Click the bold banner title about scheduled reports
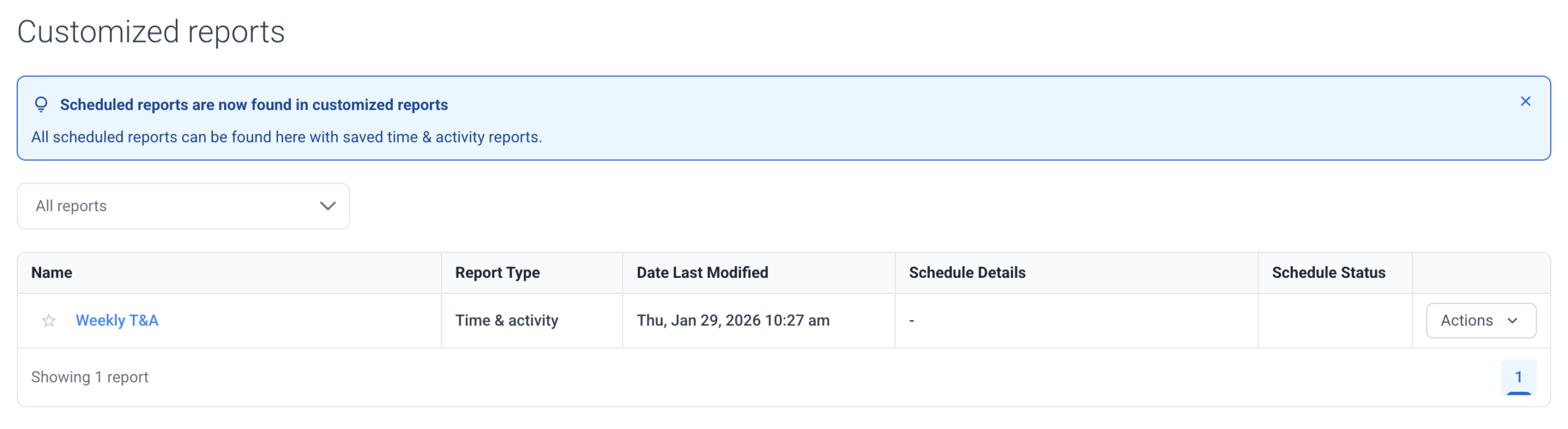1568x429 pixels. click(254, 105)
